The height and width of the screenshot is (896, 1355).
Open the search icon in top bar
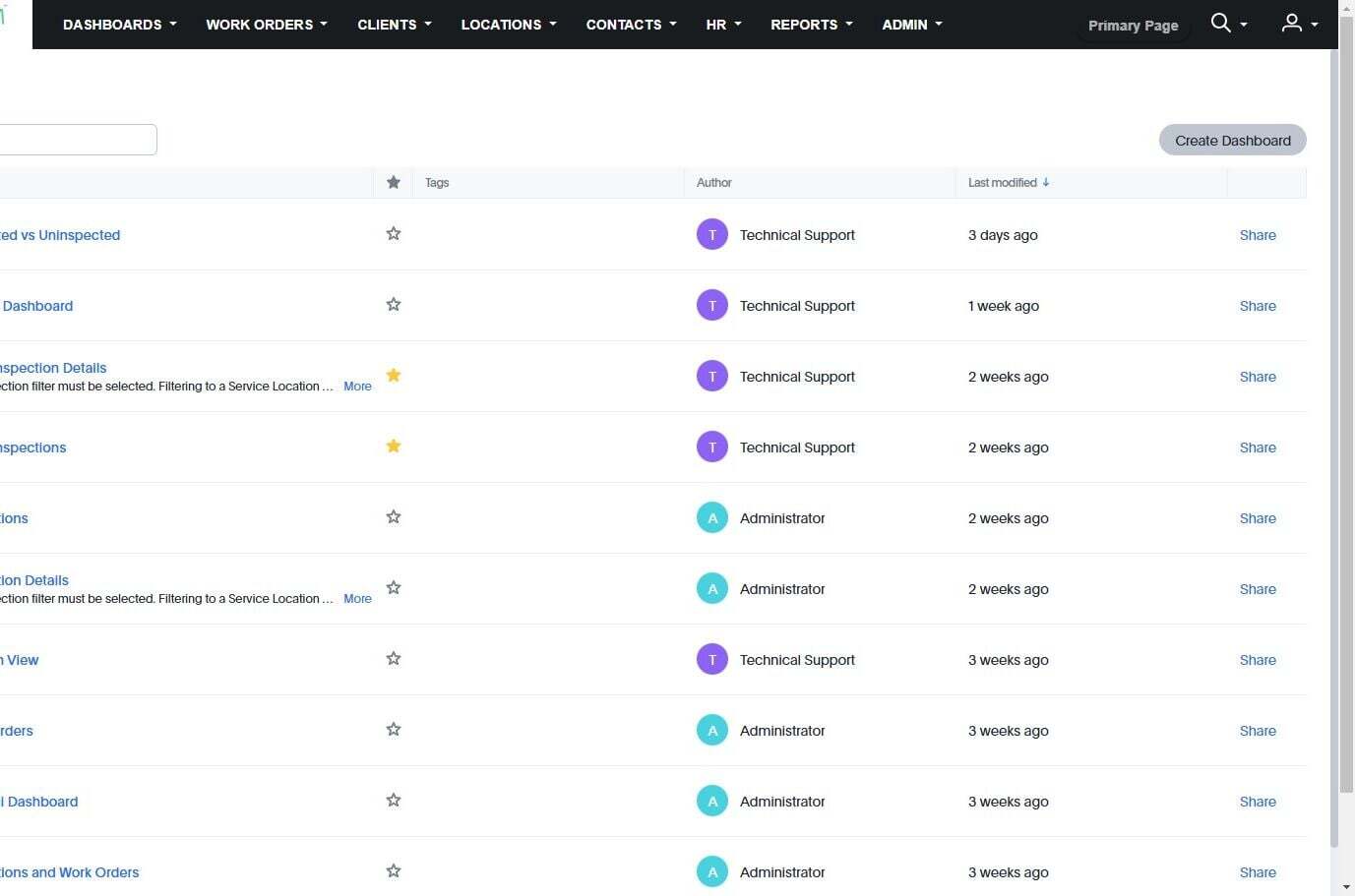point(1220,23)
